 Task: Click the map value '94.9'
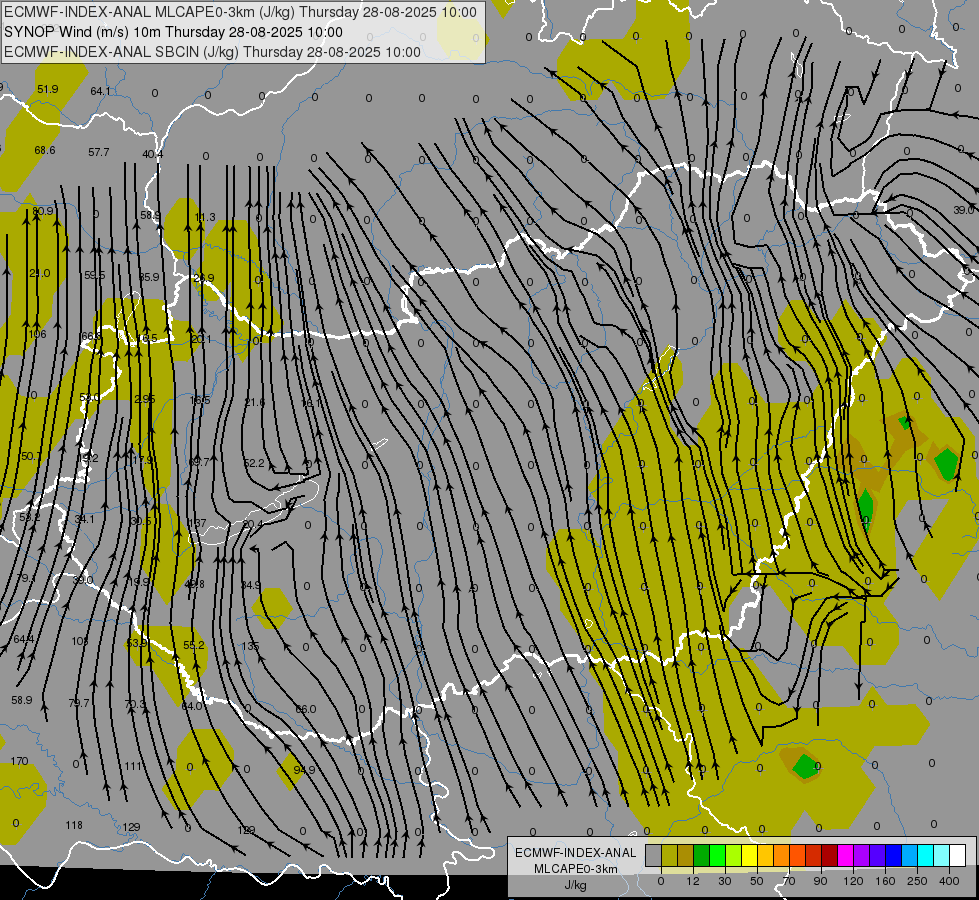coord(304,769)
